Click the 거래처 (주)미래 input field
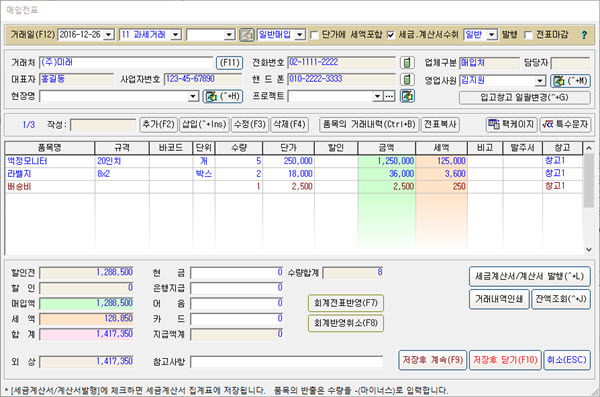The height and width of the screenshot is (397, 600). click(126, 62)
